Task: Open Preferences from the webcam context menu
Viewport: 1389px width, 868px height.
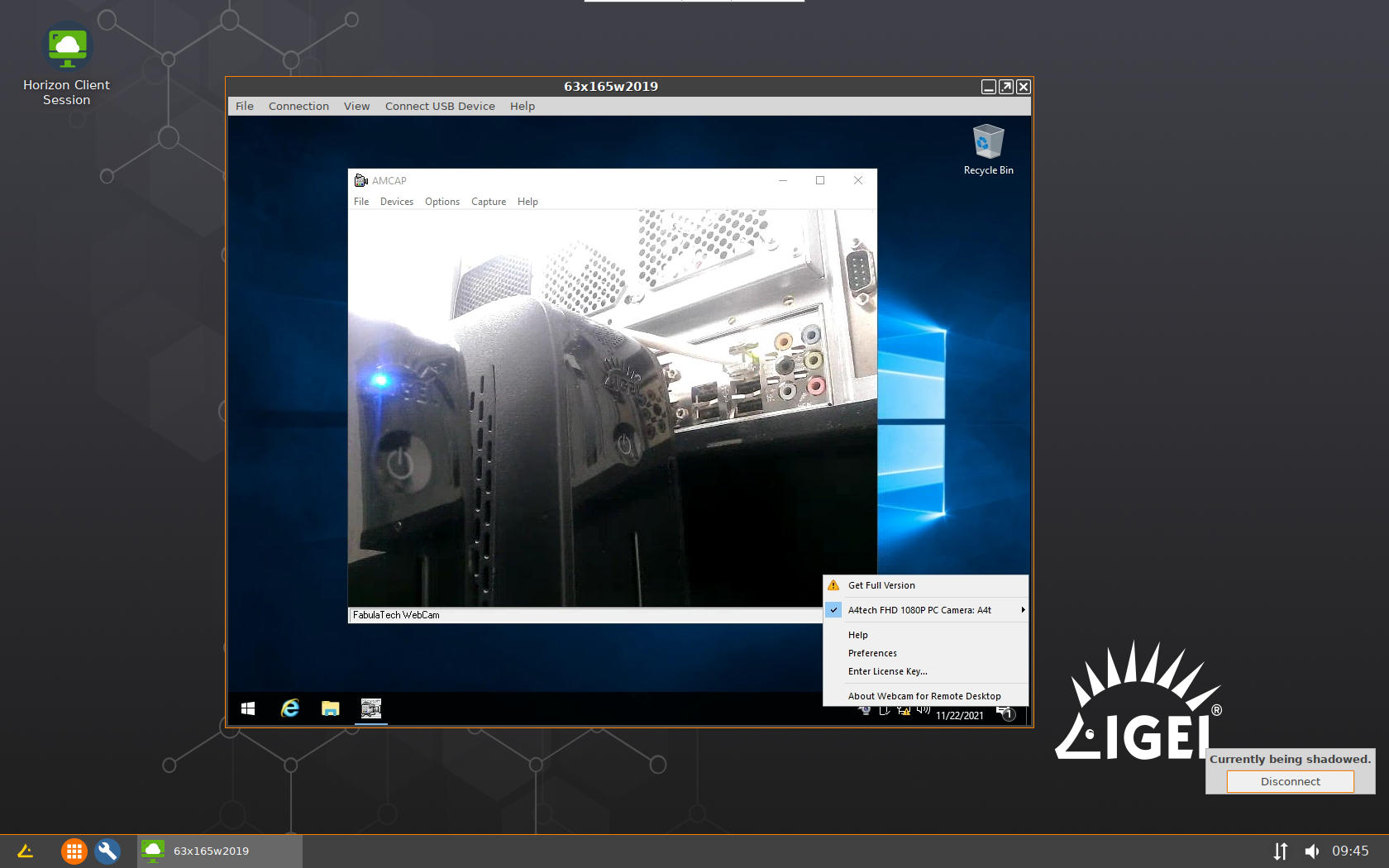Action: [926, 653]
